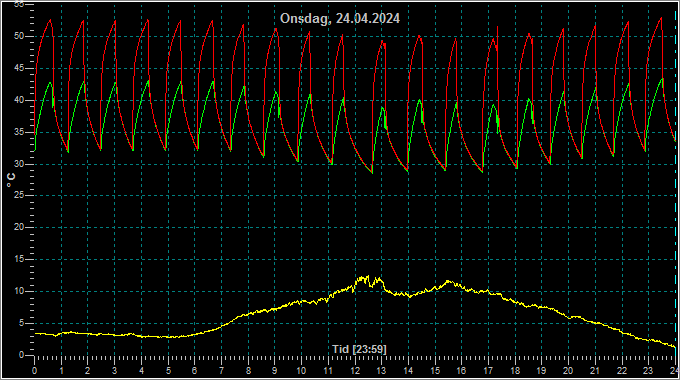680x380 pixels.
Task: Click the yellow curve's highest peak near hour 12
Action: tap(368, 276)
